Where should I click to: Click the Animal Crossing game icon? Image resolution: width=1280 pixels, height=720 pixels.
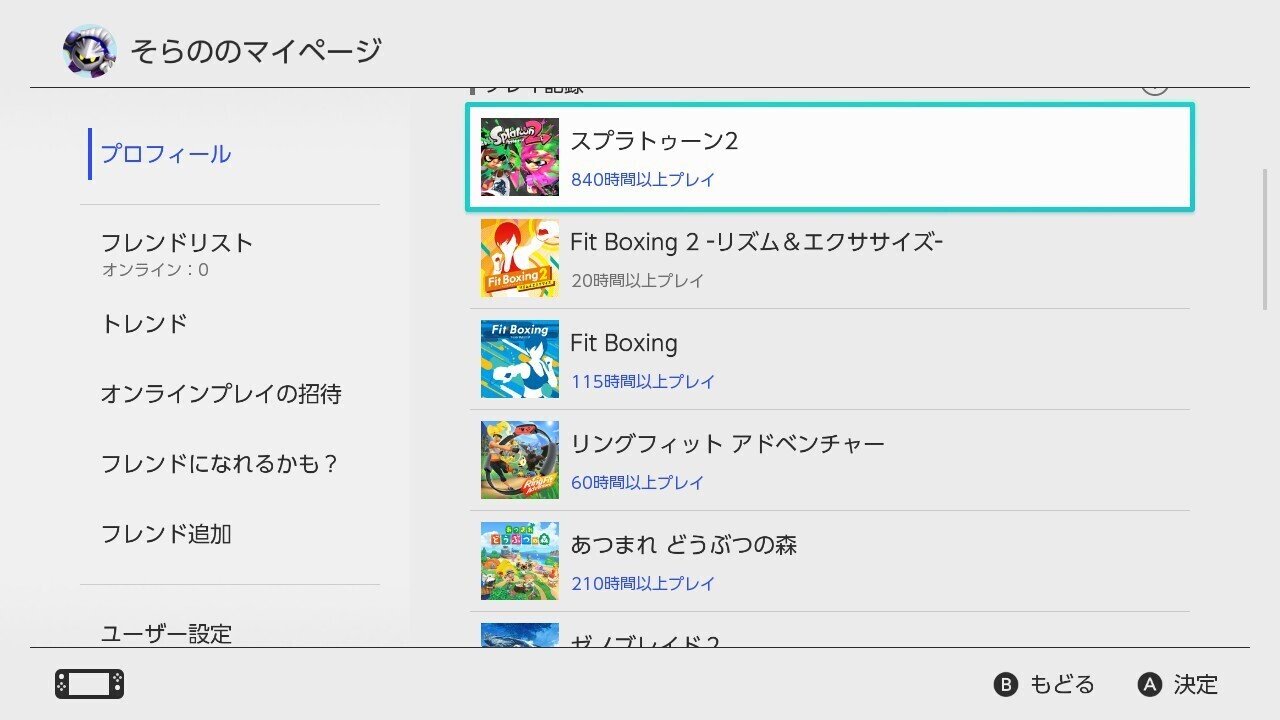(x=519, y=561)
